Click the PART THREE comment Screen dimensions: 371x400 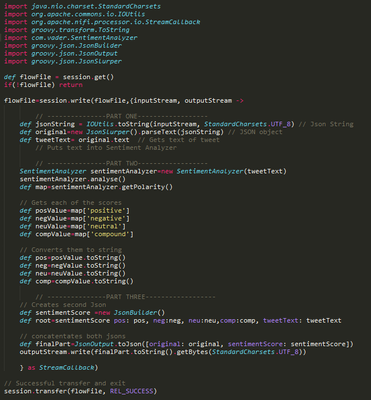point(125,297)
